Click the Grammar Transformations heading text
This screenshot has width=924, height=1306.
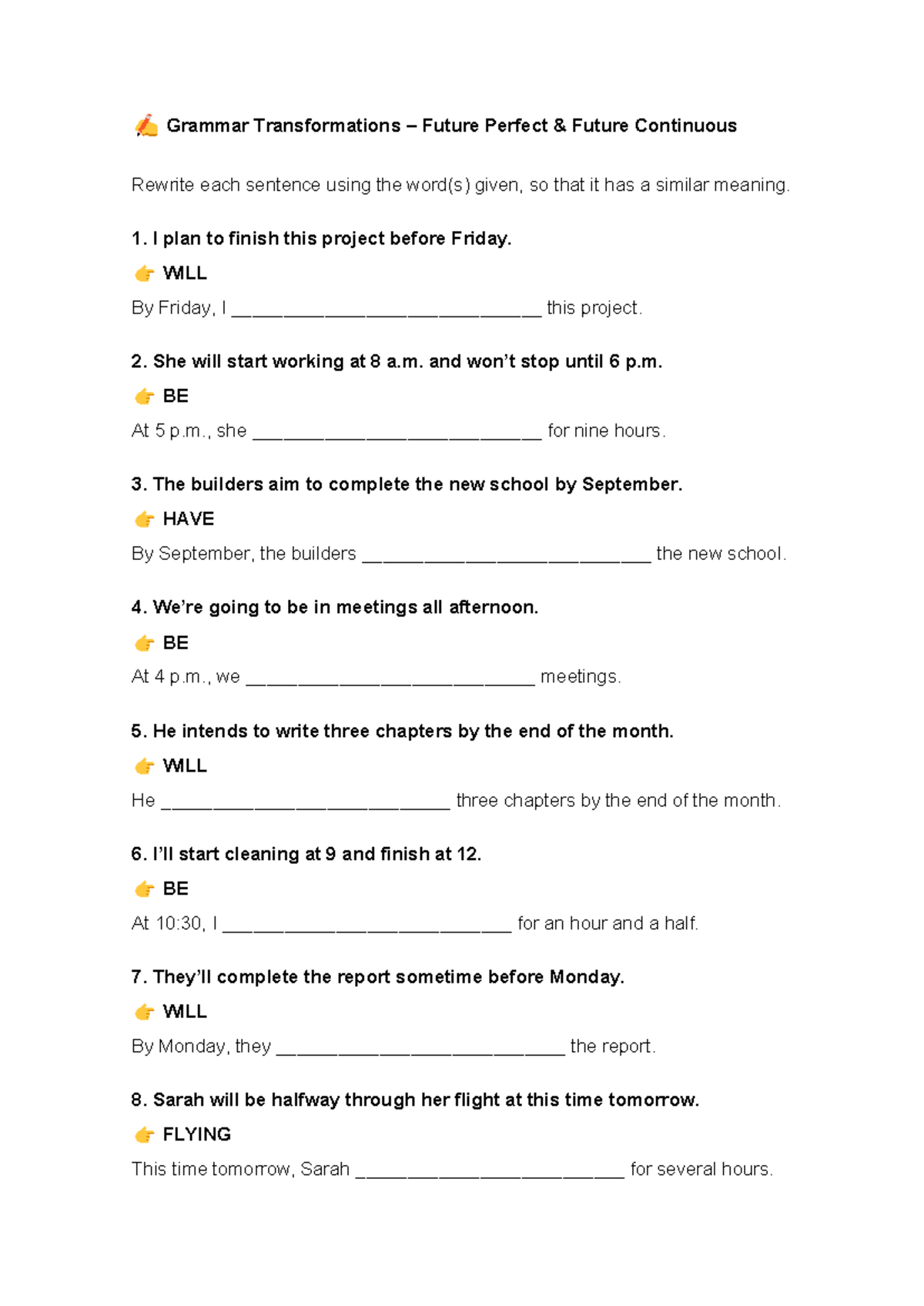451,126
